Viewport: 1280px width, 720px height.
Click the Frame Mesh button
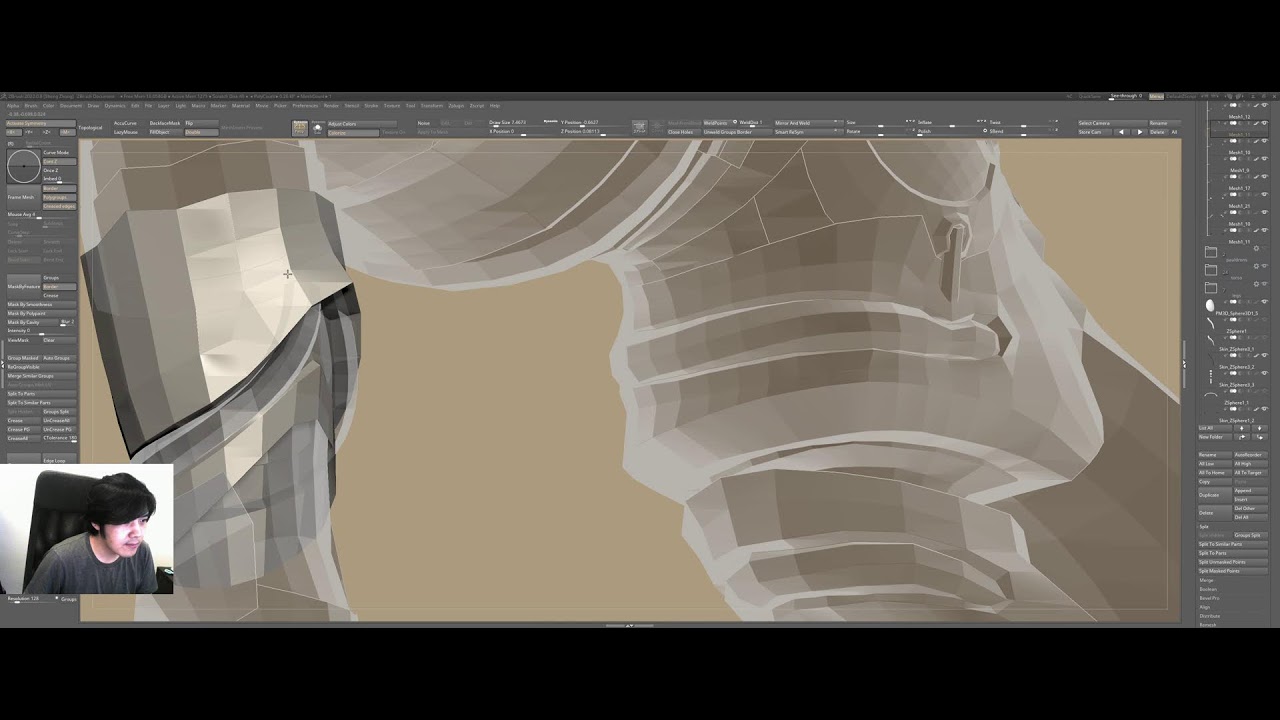click(x=24, y=197)
